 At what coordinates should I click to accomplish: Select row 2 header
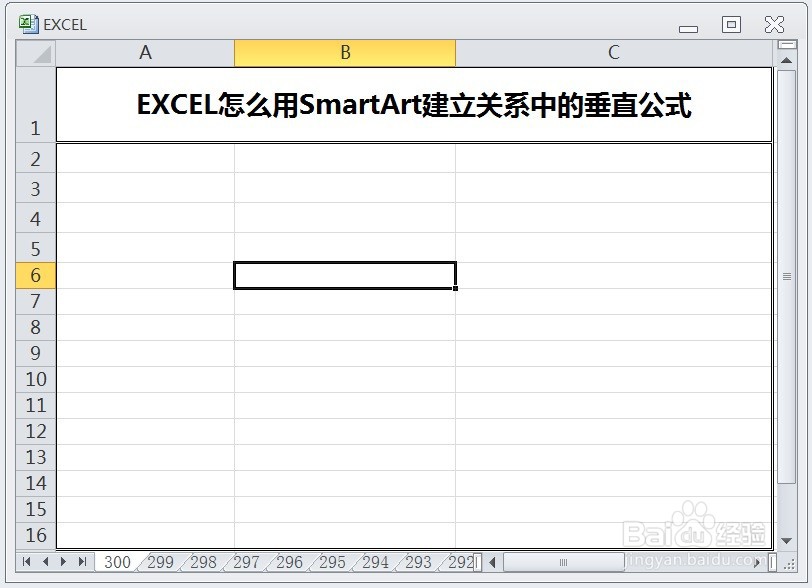[35, 159]
